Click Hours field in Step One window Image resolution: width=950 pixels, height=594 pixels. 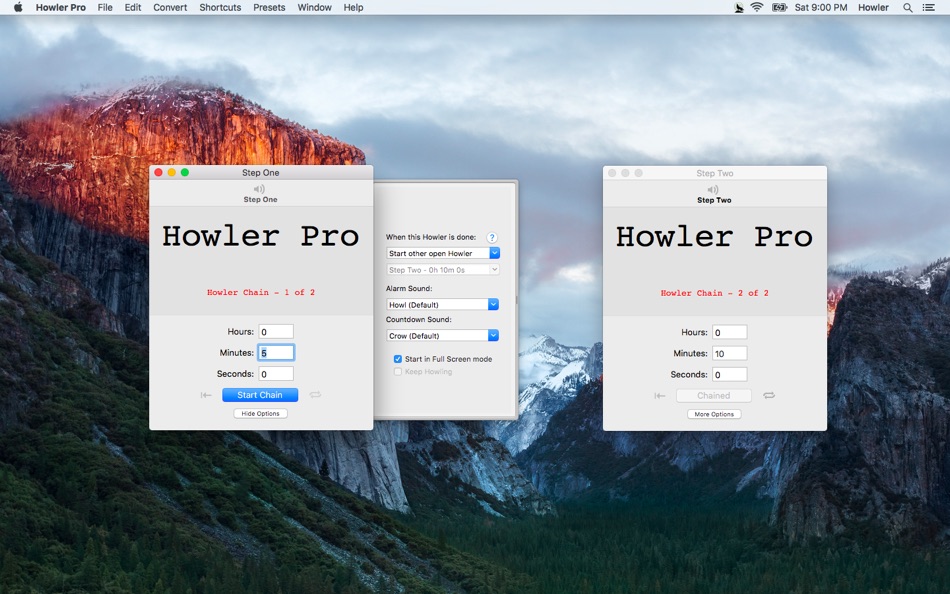(276, 332)
